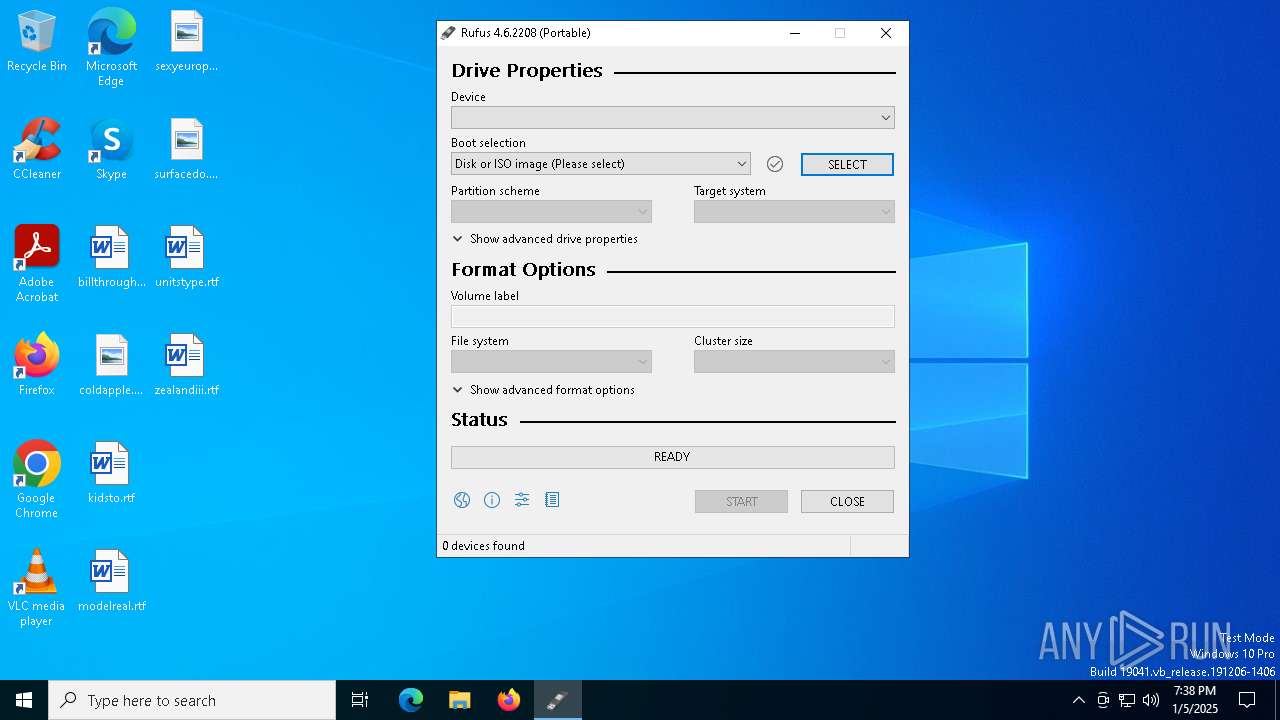This screenshot has height=720, width=1280.
Task: Open the Target system dropdown
Action: tap(794, 212)
